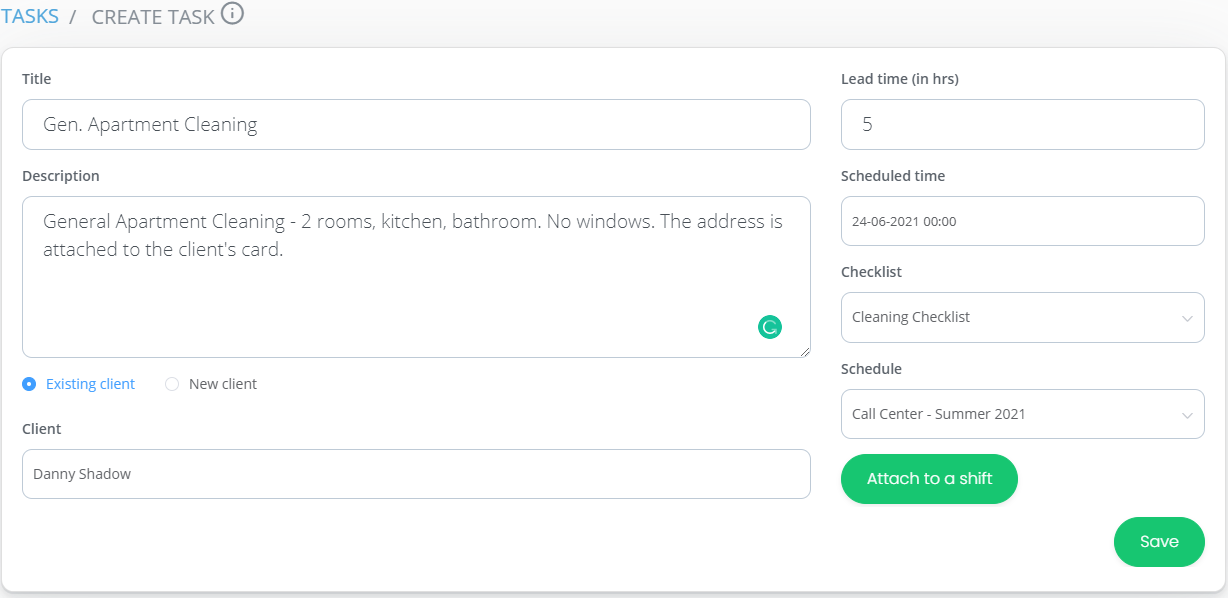Open the Scheduled time date field
Image resolution: width=1228 pixels, height=598 pixels.
pyautogui.click(x=1022, y=221)
